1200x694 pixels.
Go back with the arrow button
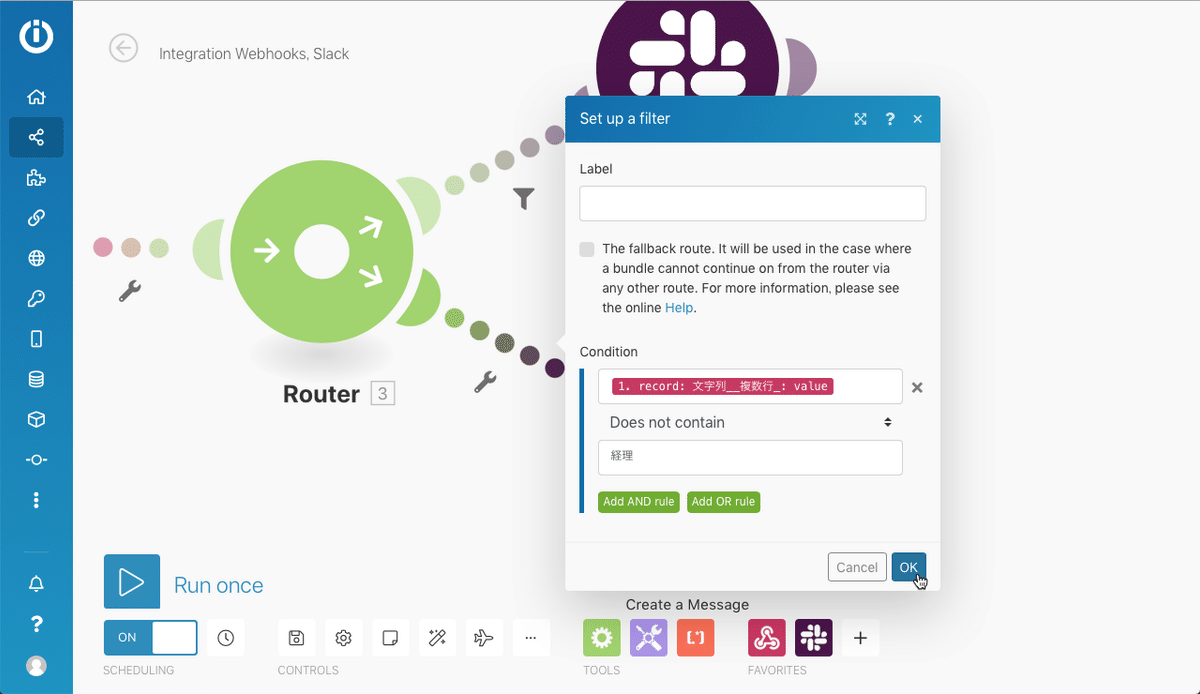point(124,48)
